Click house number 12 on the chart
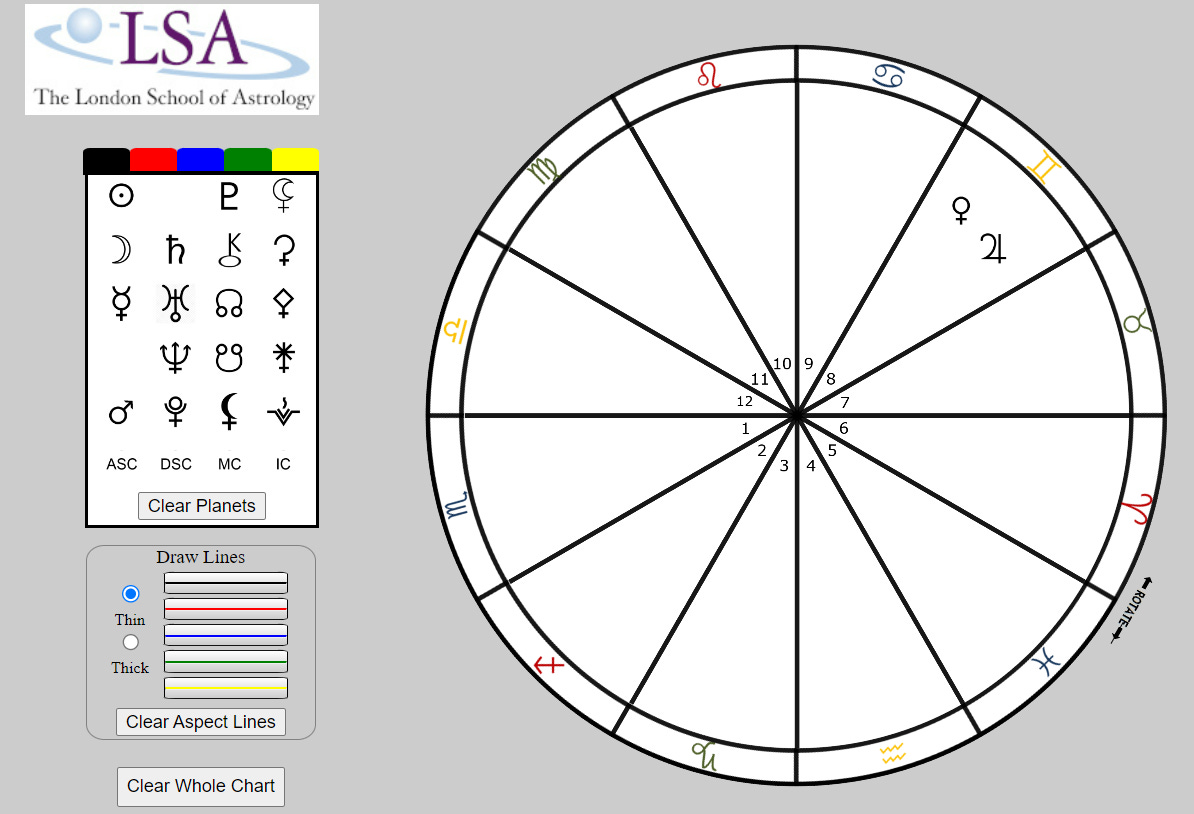The width and height of the screenshot is (1194, 814). [745, 401]
